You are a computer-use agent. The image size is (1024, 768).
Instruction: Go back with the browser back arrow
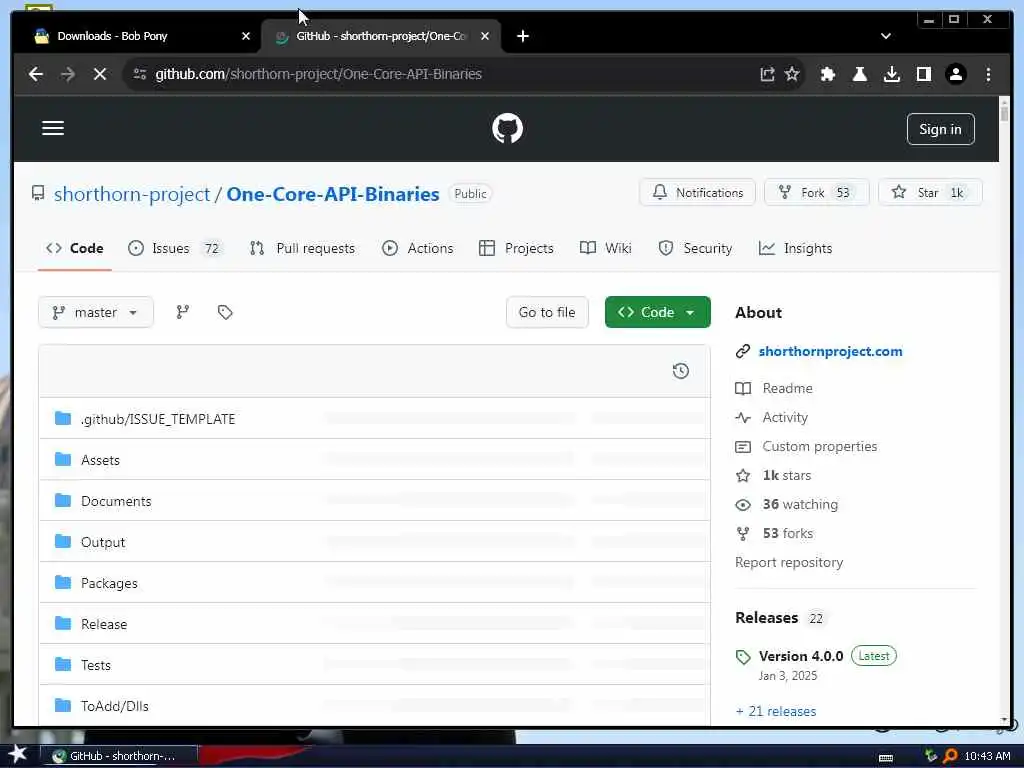pos(36,74)
